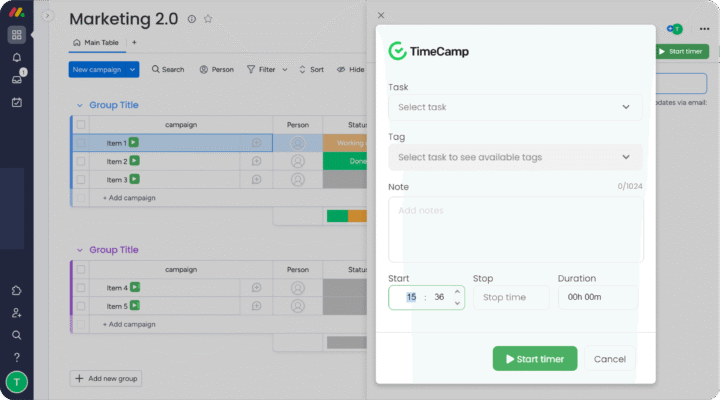The width and height of the screenshot is (720, 400).
Task: Assign person avatar for Item 5
Action: tap(298, 306)
